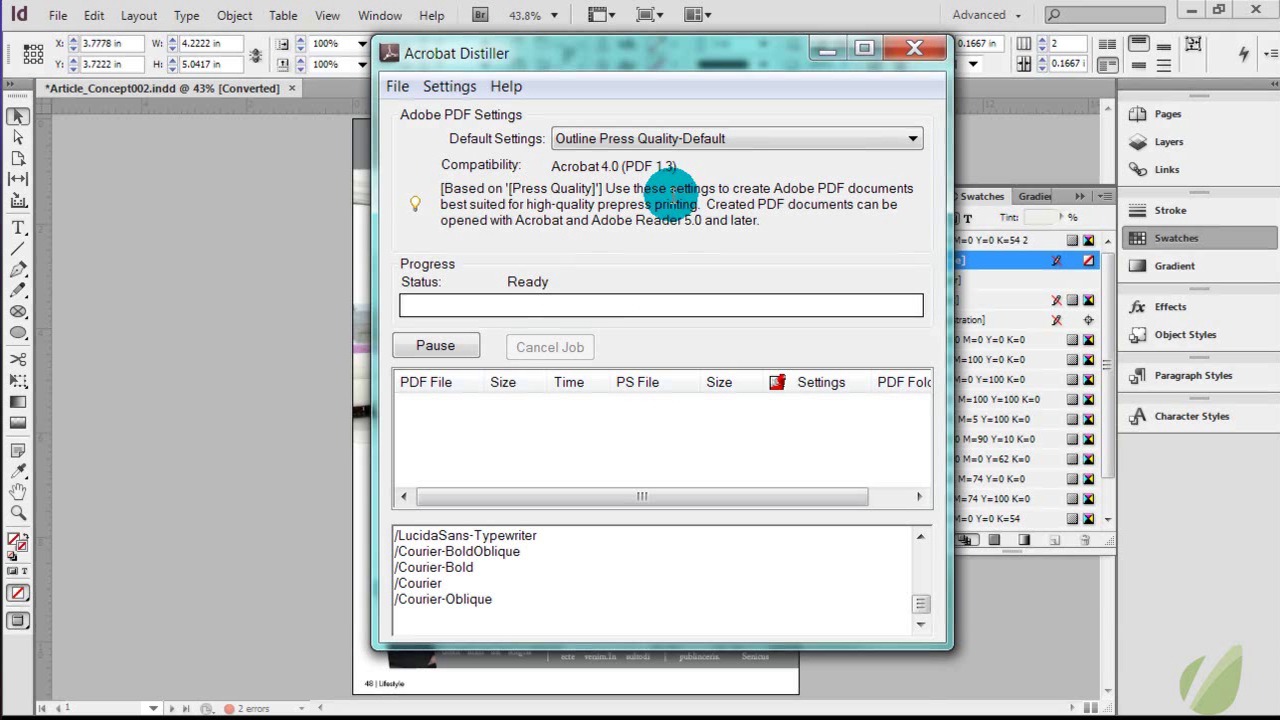Click the Apply None button in toolbox

18,593
